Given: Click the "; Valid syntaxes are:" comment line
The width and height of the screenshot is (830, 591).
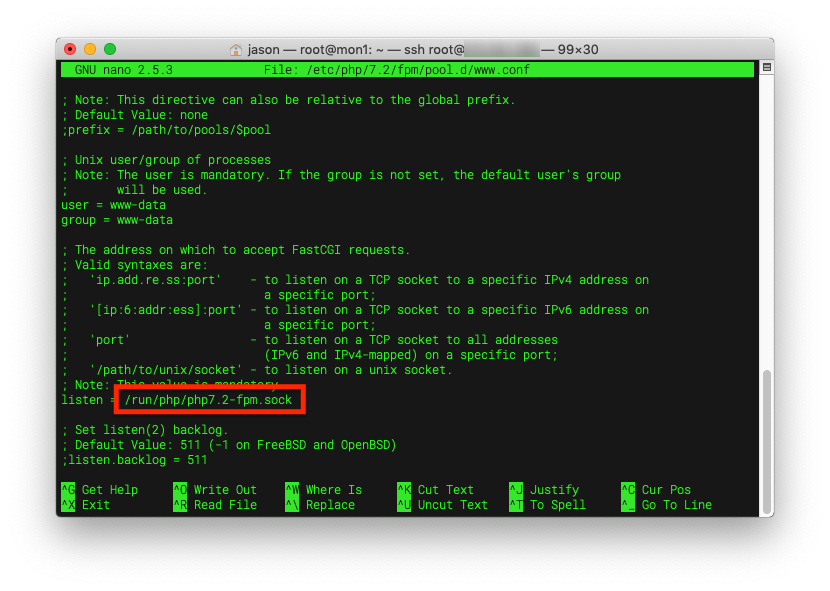Looking at the screenshot, I should tap(135, 265).
